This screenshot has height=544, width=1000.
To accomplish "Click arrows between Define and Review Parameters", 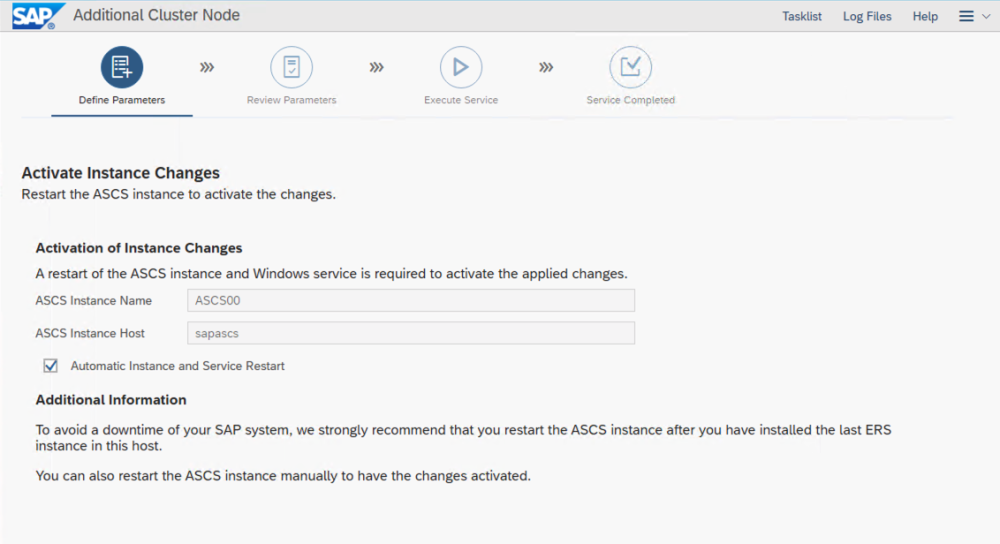I will pos(207,67).
